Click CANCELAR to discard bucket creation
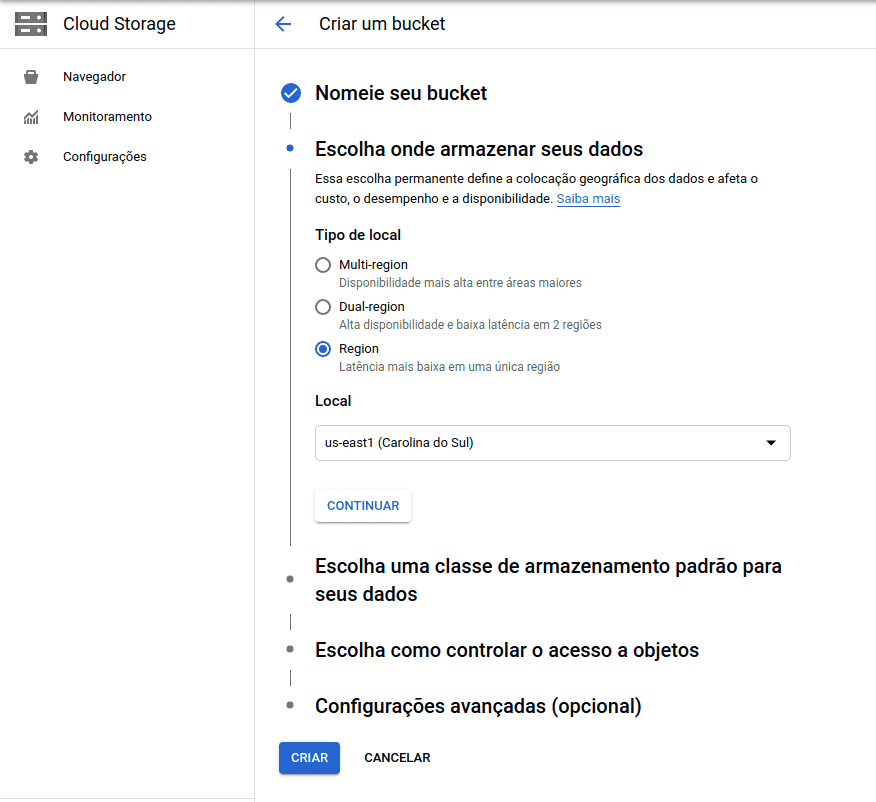Screen dimensions: 876x802 397,758
